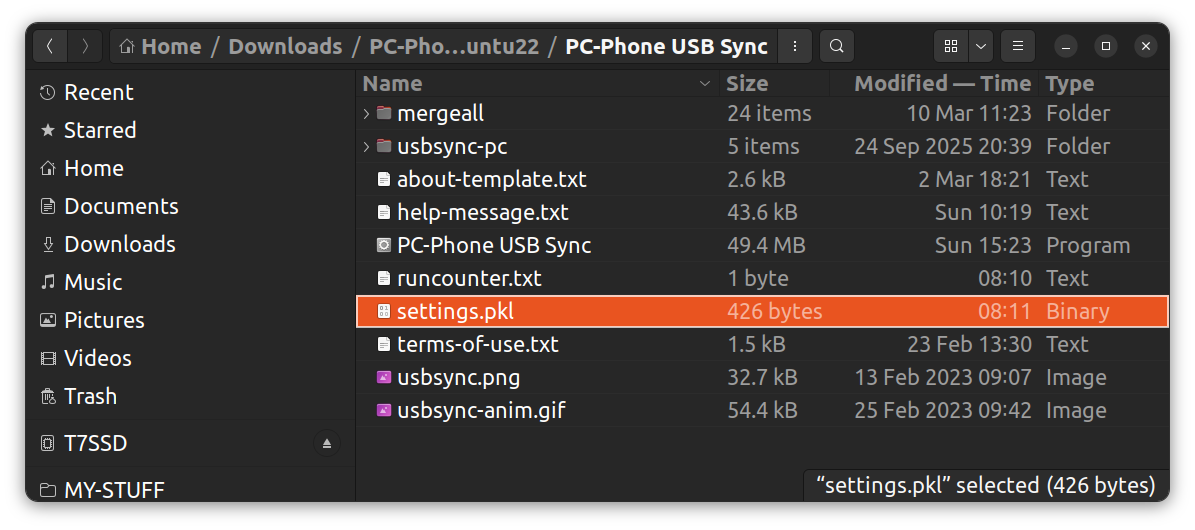Select help-message.txt in the list
The width and height of the screenshot is (1195, 530).
[482, 212]
